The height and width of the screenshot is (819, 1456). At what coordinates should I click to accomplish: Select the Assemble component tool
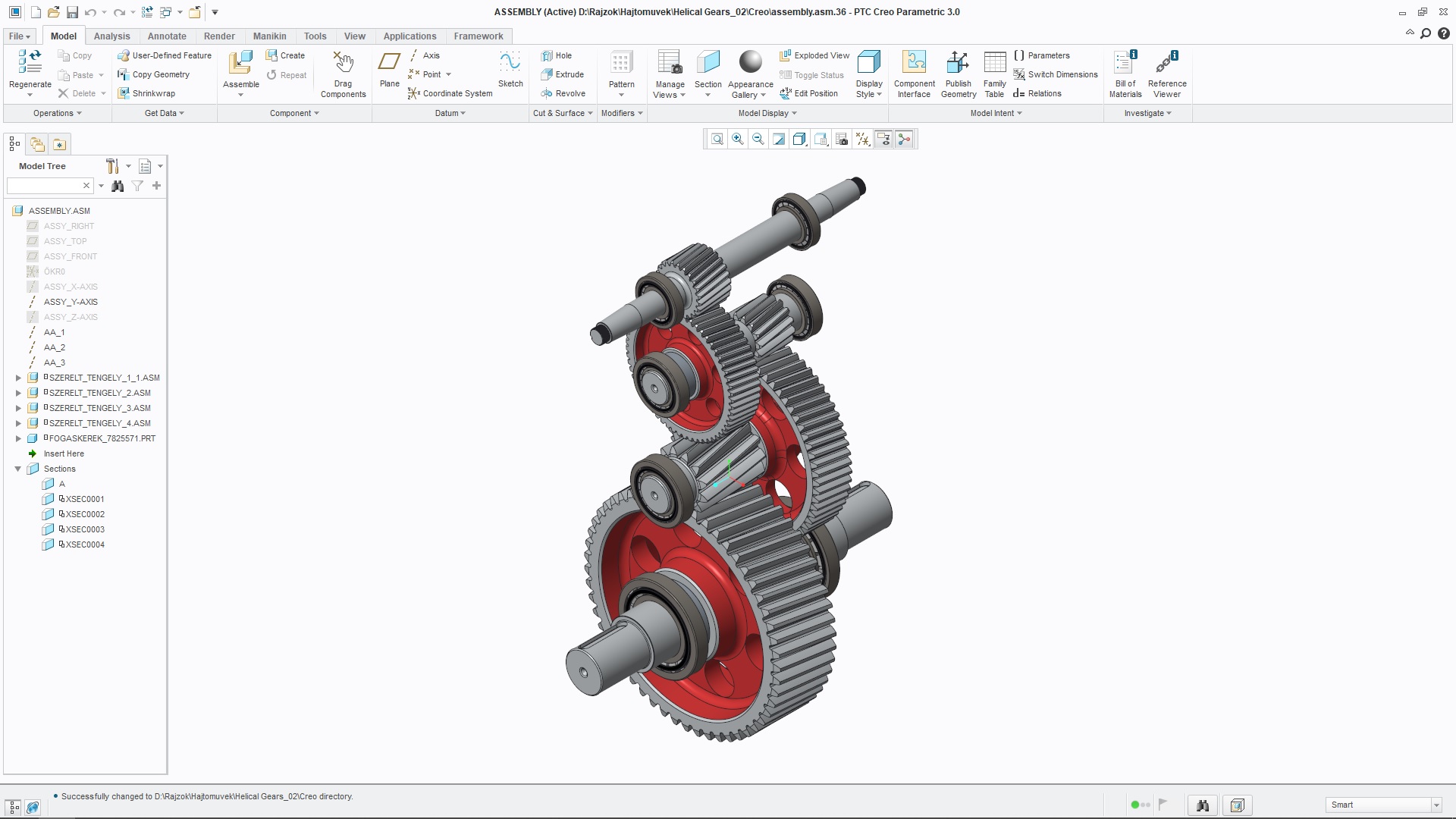(240, 64)
